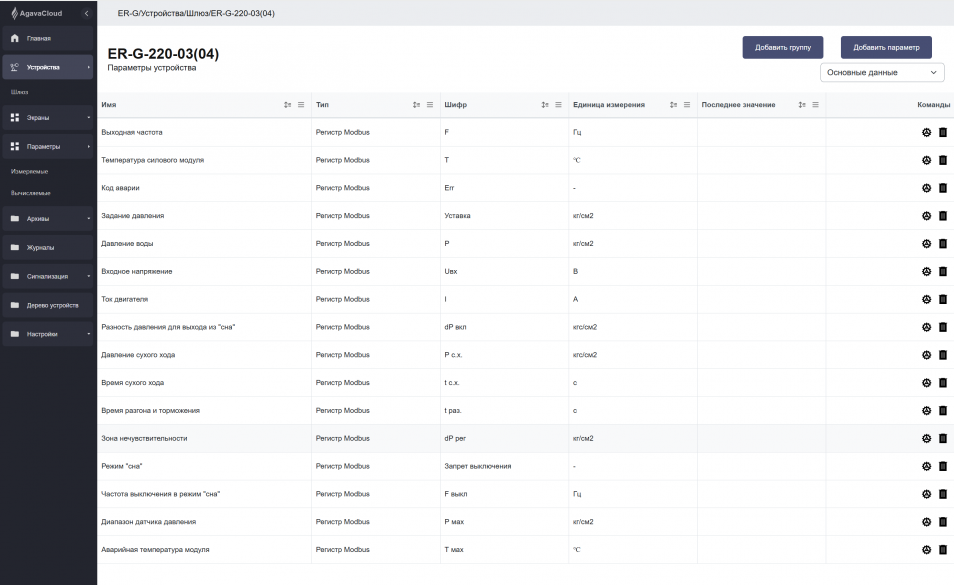Click the Добавить группу button
This screenshot has height=585, width=954.
click(x=782, y=47)
